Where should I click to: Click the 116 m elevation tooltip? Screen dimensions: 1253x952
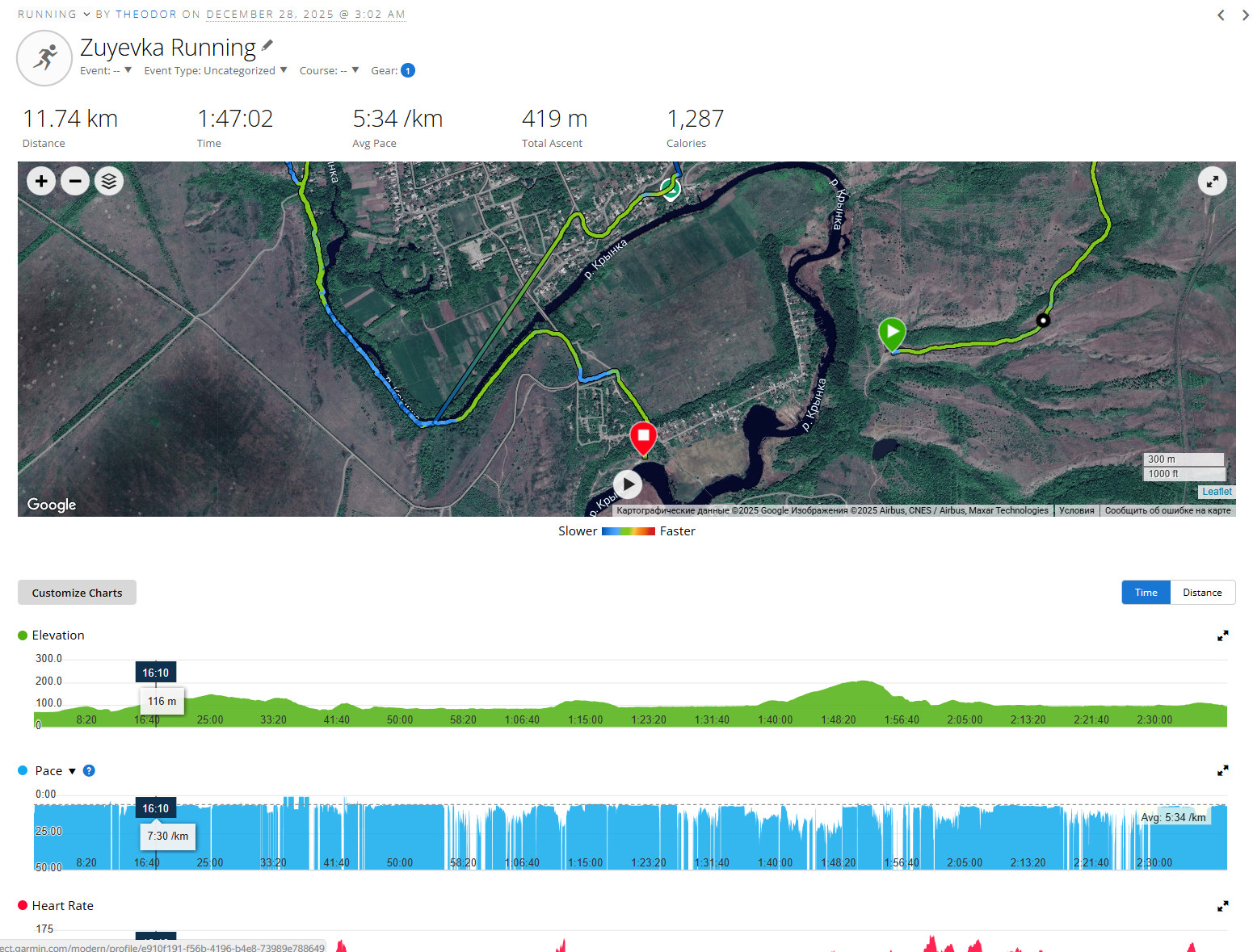[x=162, y=702]
